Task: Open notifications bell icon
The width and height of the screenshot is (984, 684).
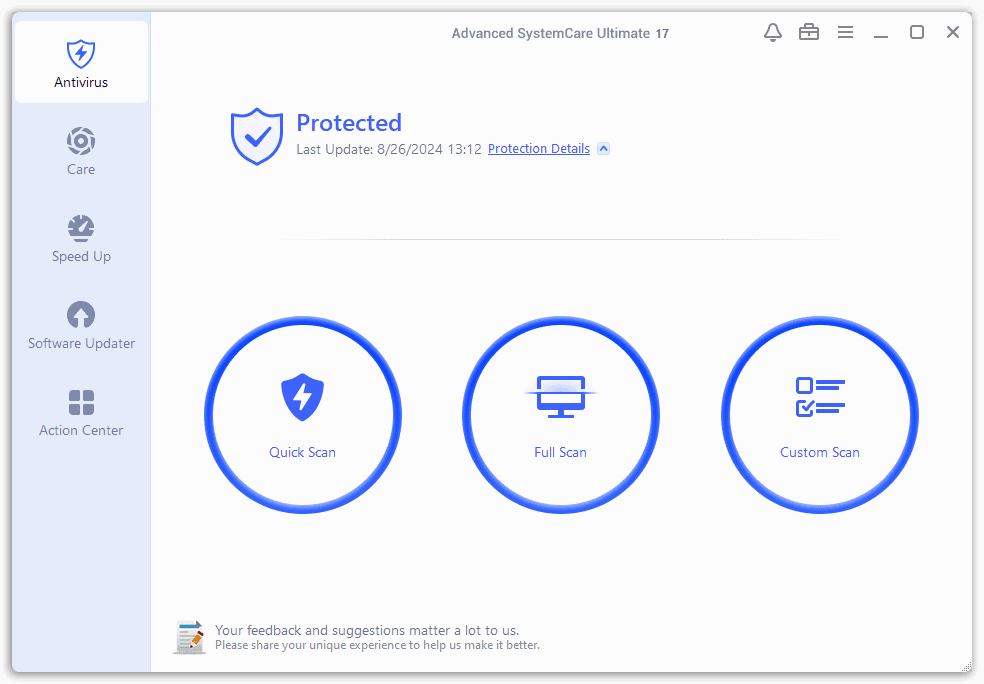Action: click(x=773, y=32)
